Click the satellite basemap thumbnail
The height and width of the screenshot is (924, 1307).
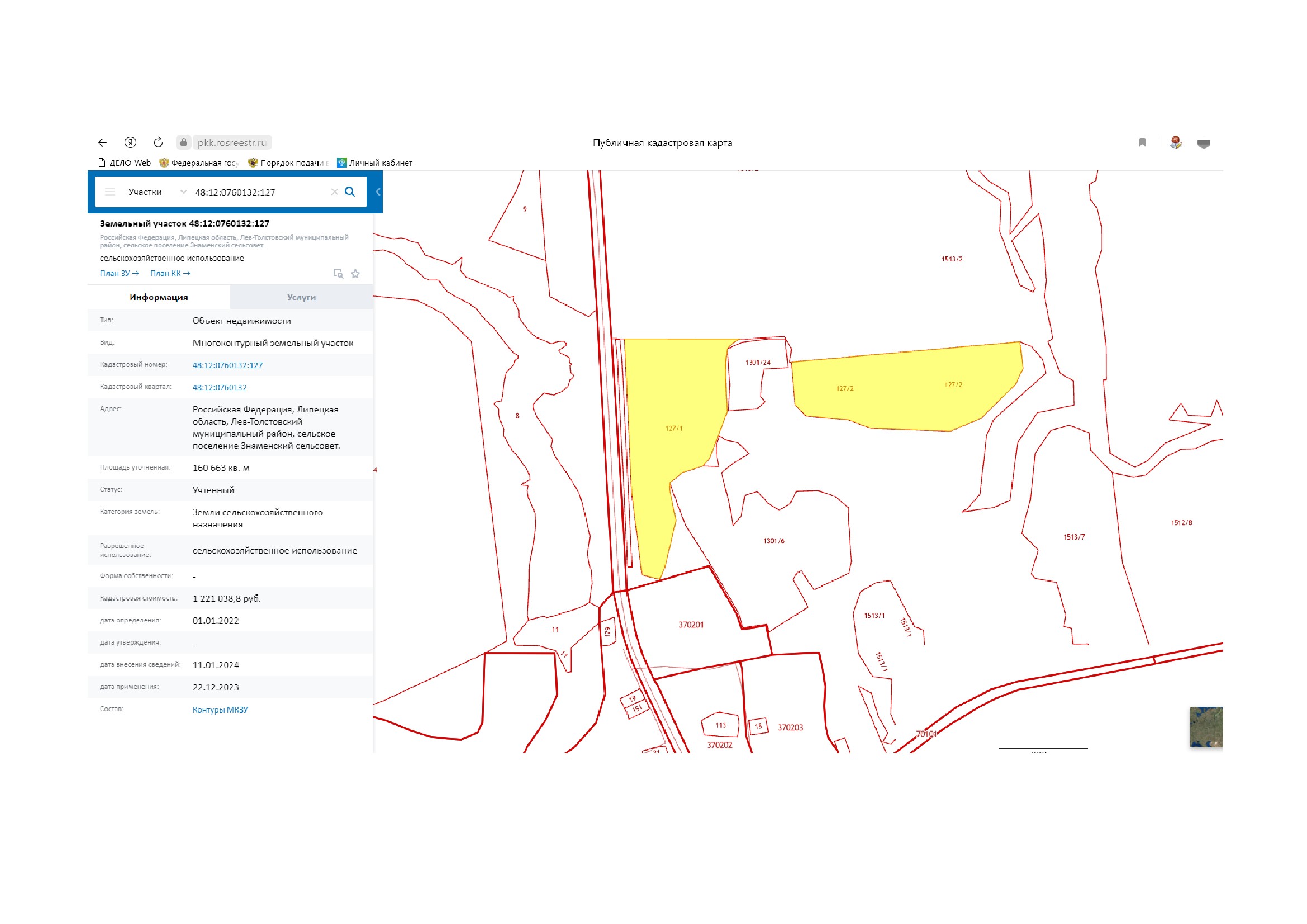1206,727
